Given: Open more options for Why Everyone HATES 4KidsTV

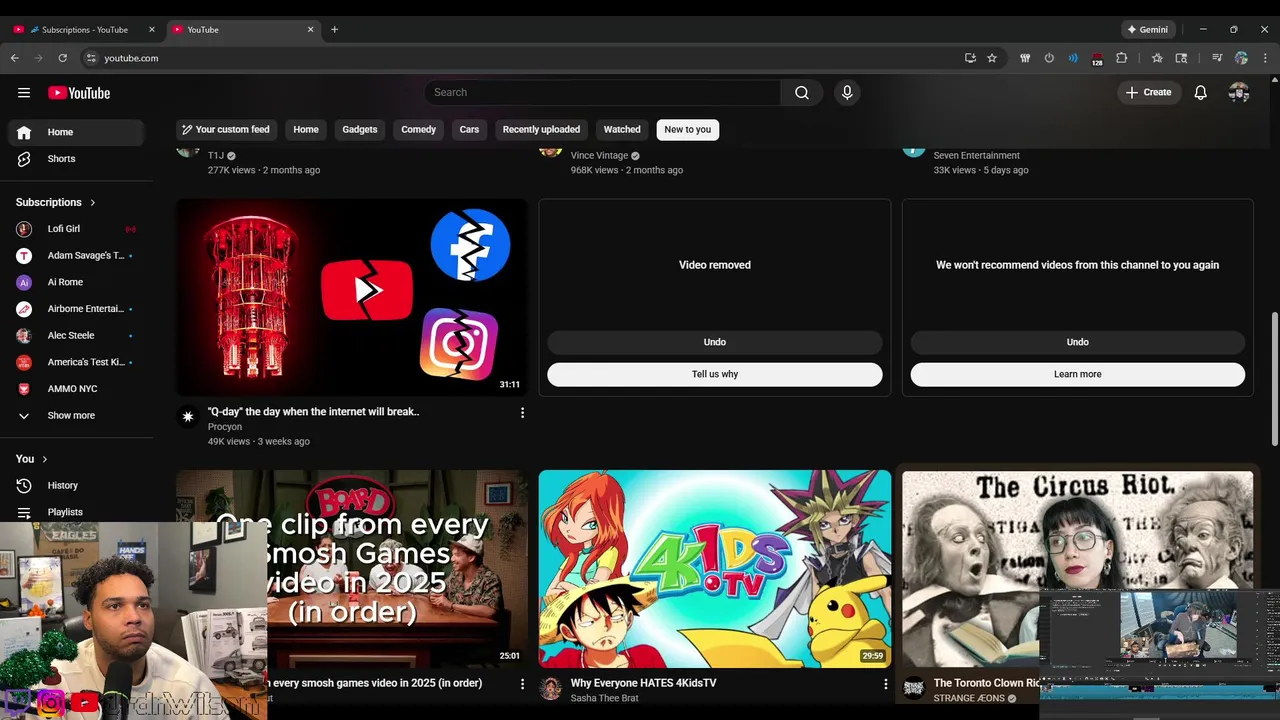Looking at the screenshot, I should pyautogui.click(x=885, y=684).
